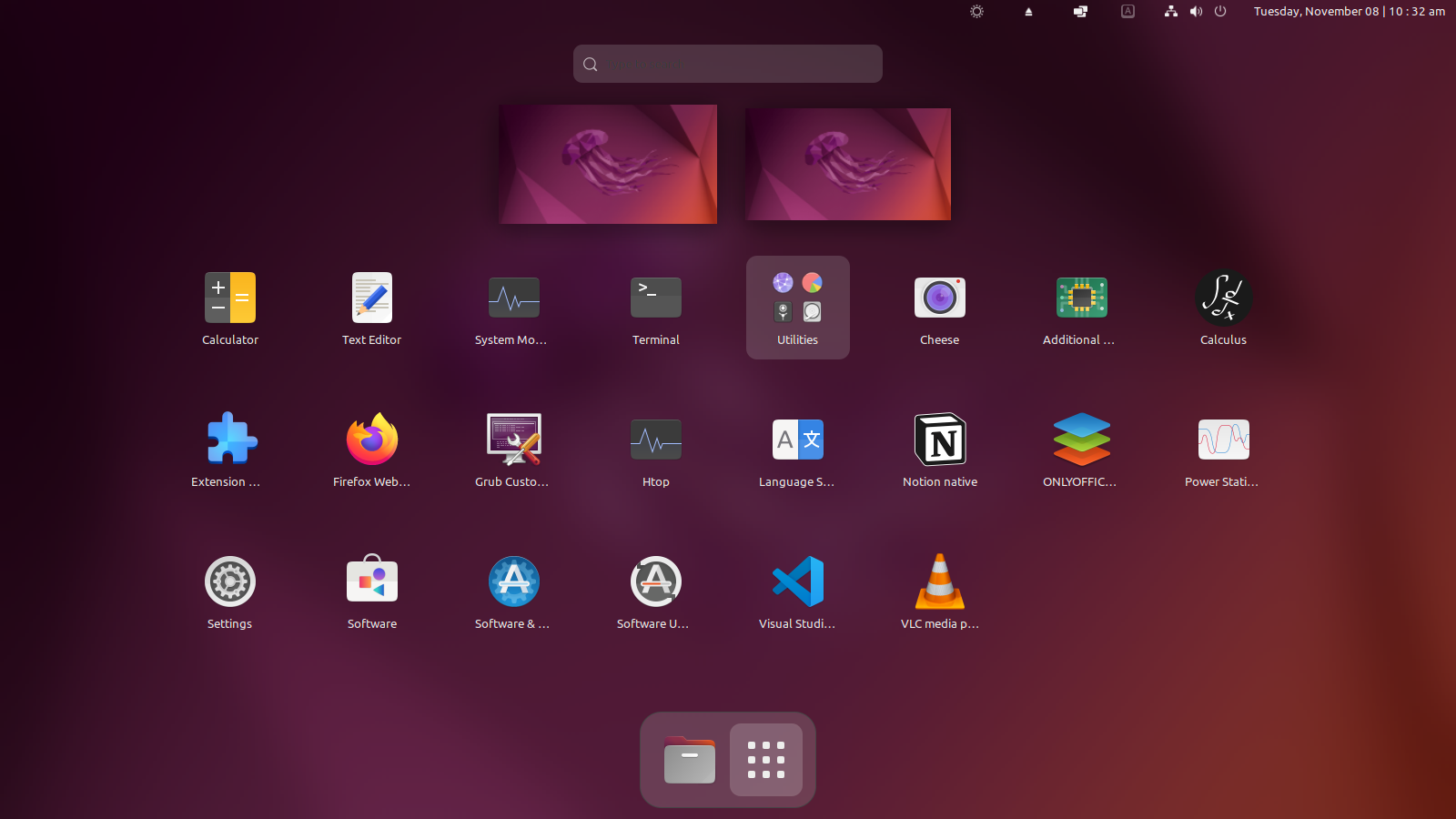Screen dimensions: 1456x819
Task: Click the brightness sun icon in top bar
Action: (976, 12)
